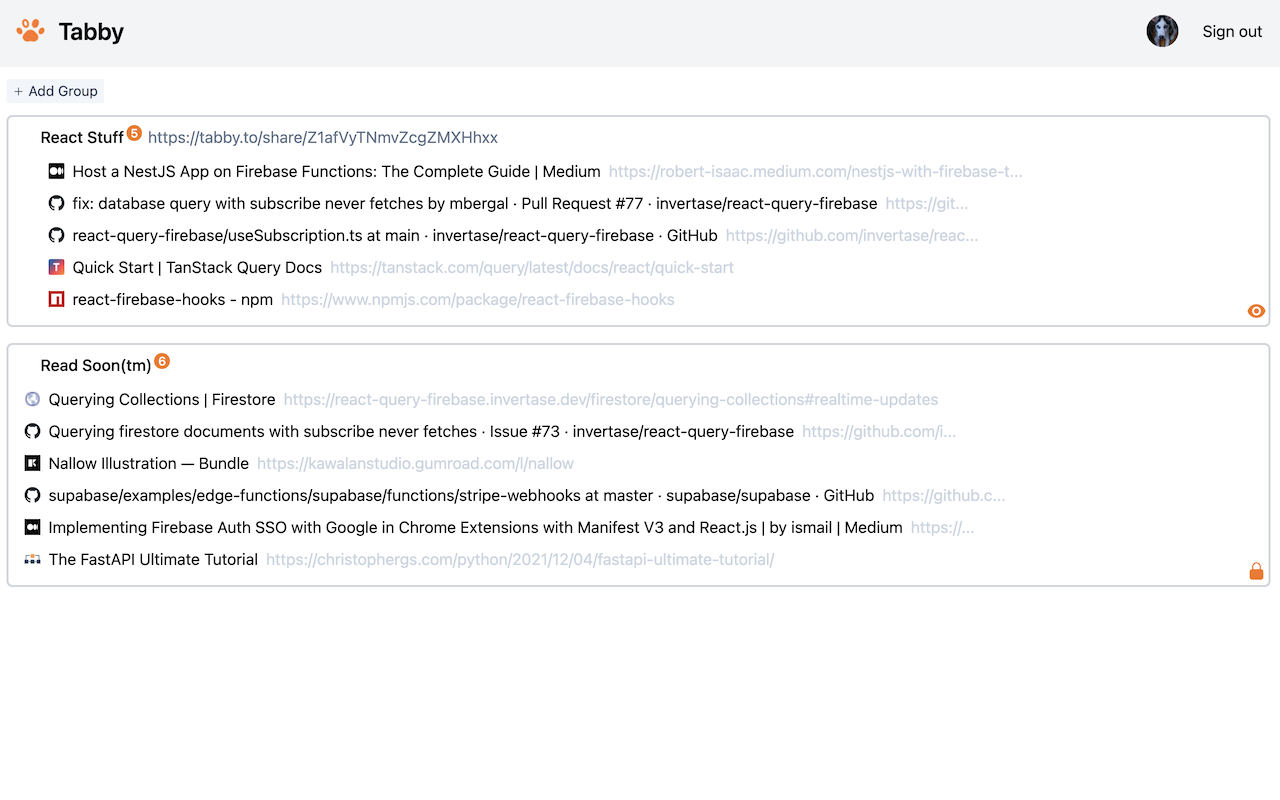Click truncated URL beside Issue #73

pyautogui.click(x=879, y=432)
